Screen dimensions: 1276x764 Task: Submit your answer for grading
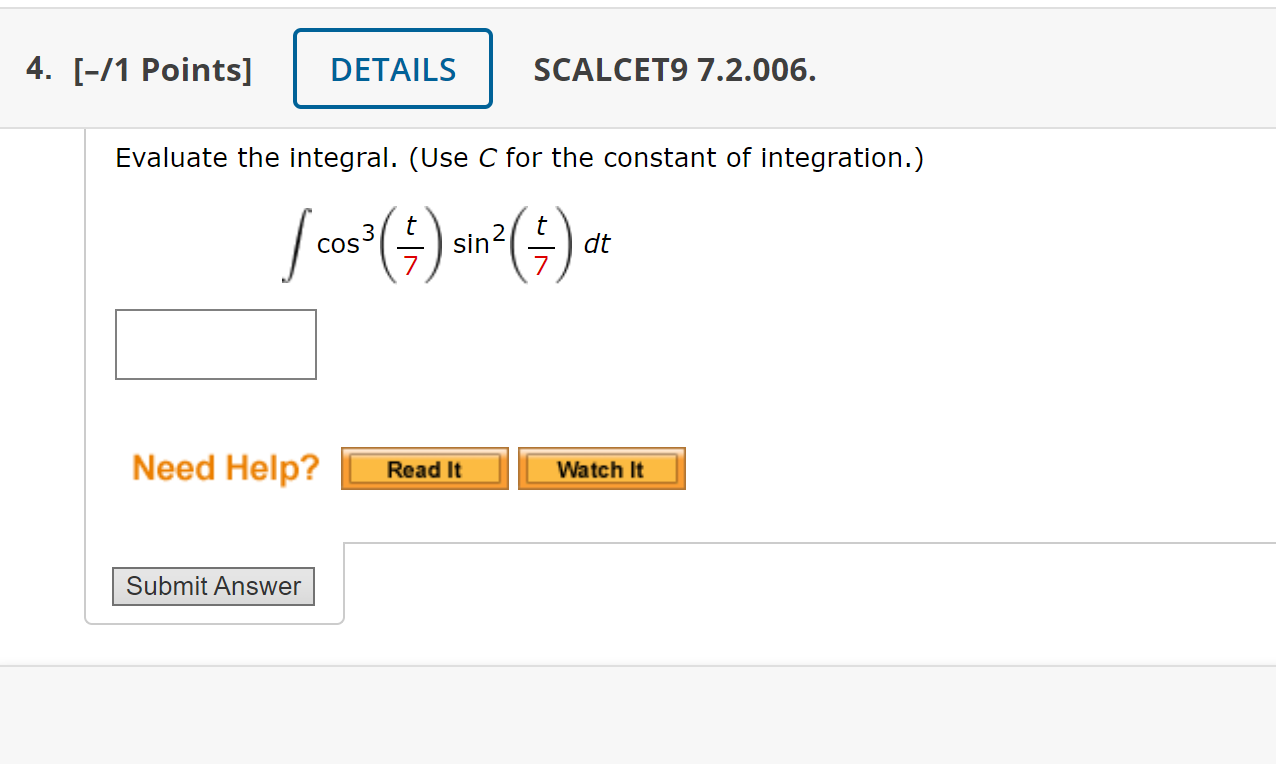click(x=213, y=586)
